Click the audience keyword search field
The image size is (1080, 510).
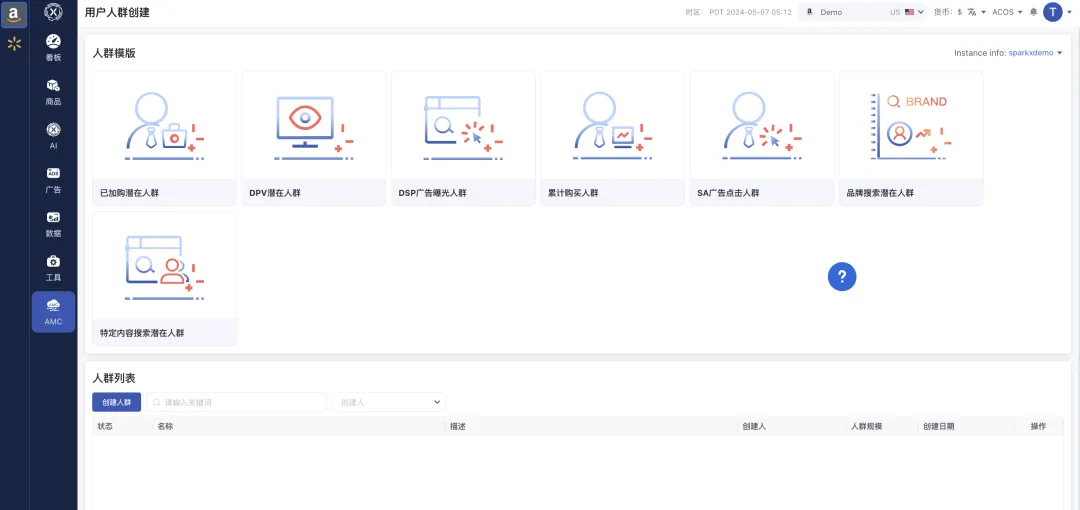[238, 402]
